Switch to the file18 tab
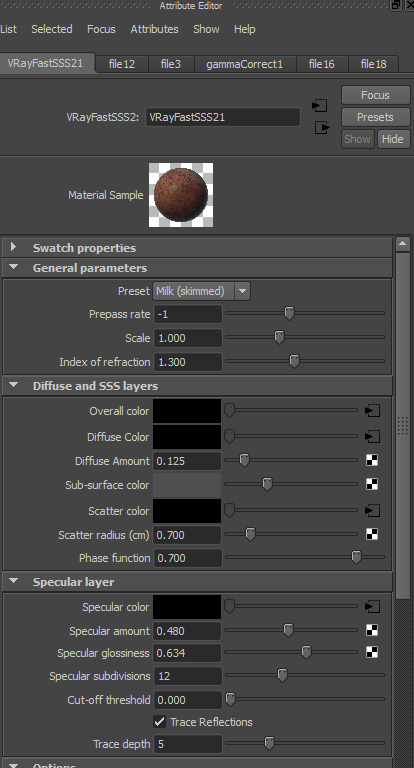The height and width of the screenshot is (768, 414). tap(374, 64)
